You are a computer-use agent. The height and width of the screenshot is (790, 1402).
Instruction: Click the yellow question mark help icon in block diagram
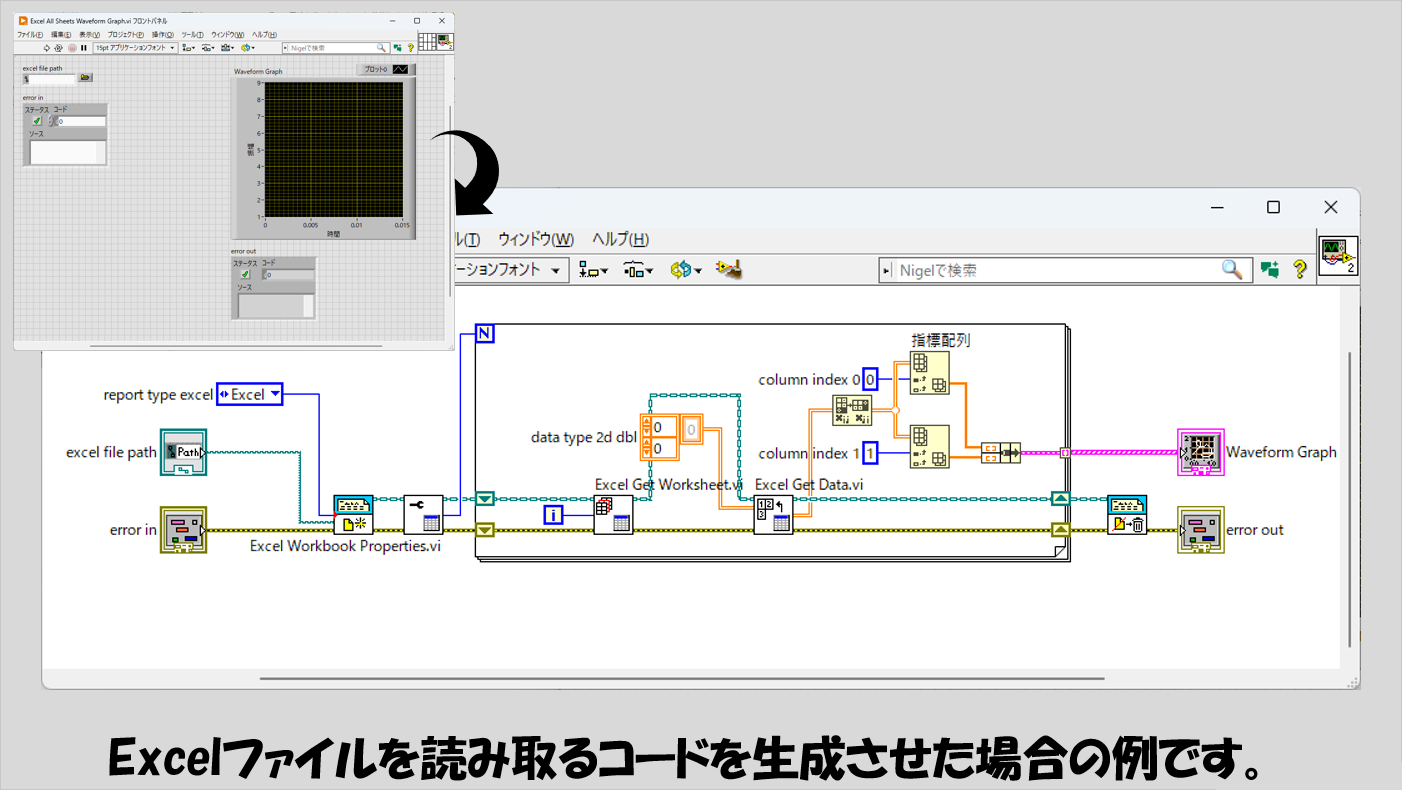(1300, 269)
